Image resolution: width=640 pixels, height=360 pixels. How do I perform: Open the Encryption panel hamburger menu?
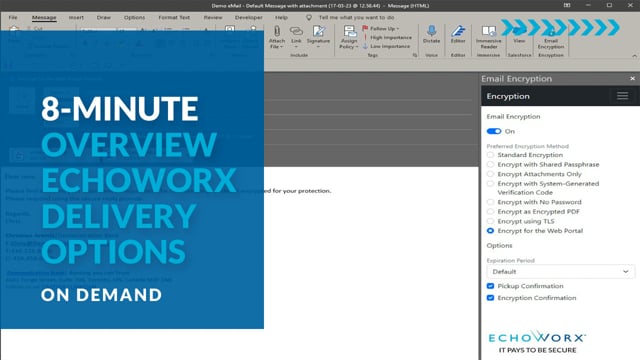tap(622, 96)
